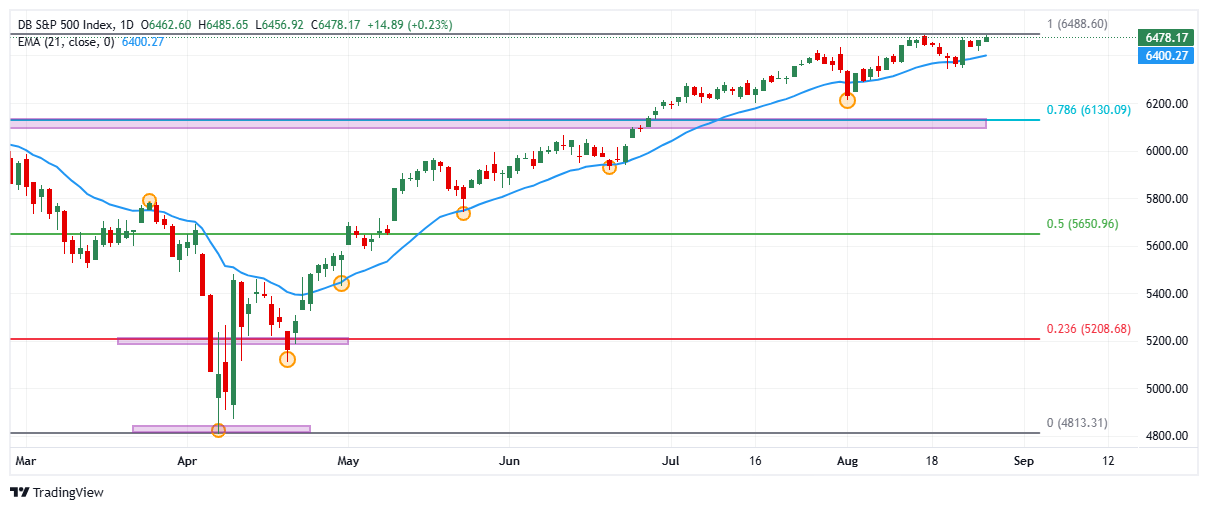Viewport: 1208px width, 510px height.
Task: Select the orange circle on late March peak
Action: pyautogui.click(x=149, y=201)
